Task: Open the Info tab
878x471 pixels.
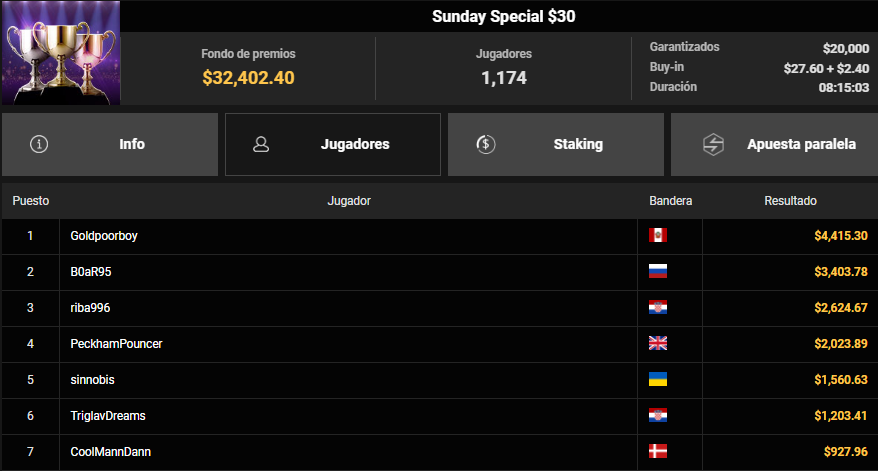Action: (x=110, y=144)
